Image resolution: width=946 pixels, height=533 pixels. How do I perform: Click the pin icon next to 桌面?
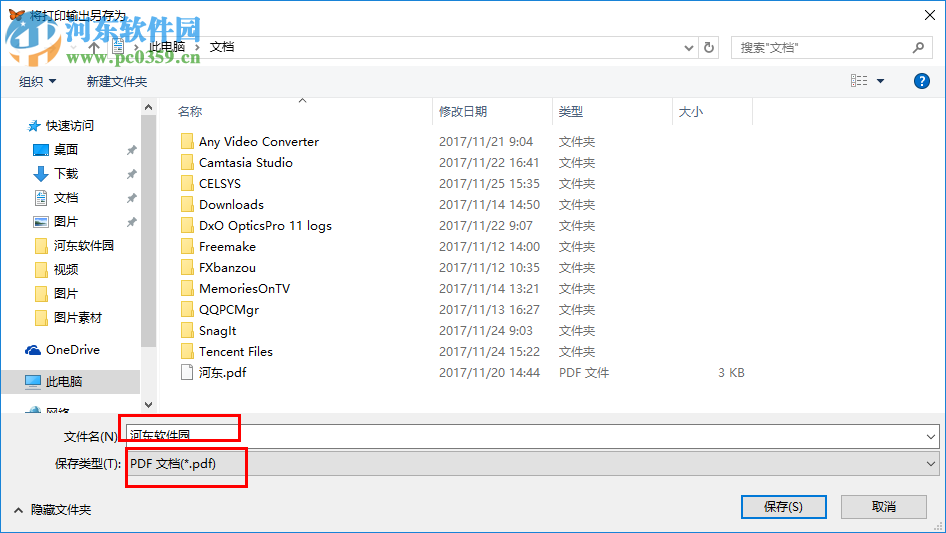131,150
